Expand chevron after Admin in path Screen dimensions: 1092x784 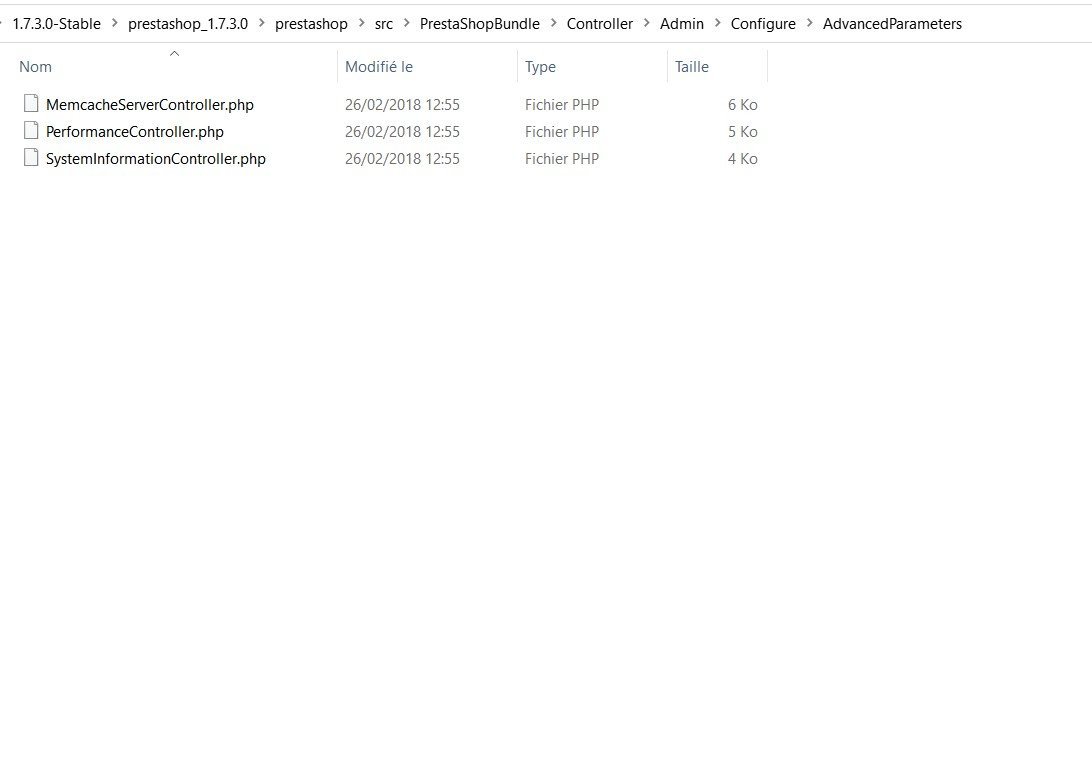pos(717,23)
